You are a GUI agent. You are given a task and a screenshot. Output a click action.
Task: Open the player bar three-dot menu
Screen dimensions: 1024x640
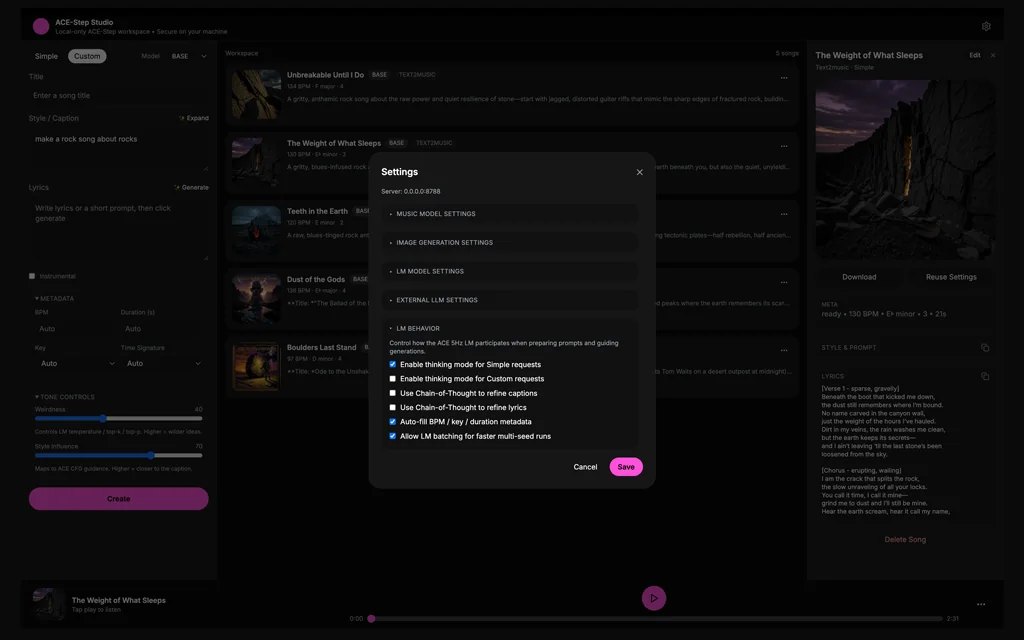(980, 604)
